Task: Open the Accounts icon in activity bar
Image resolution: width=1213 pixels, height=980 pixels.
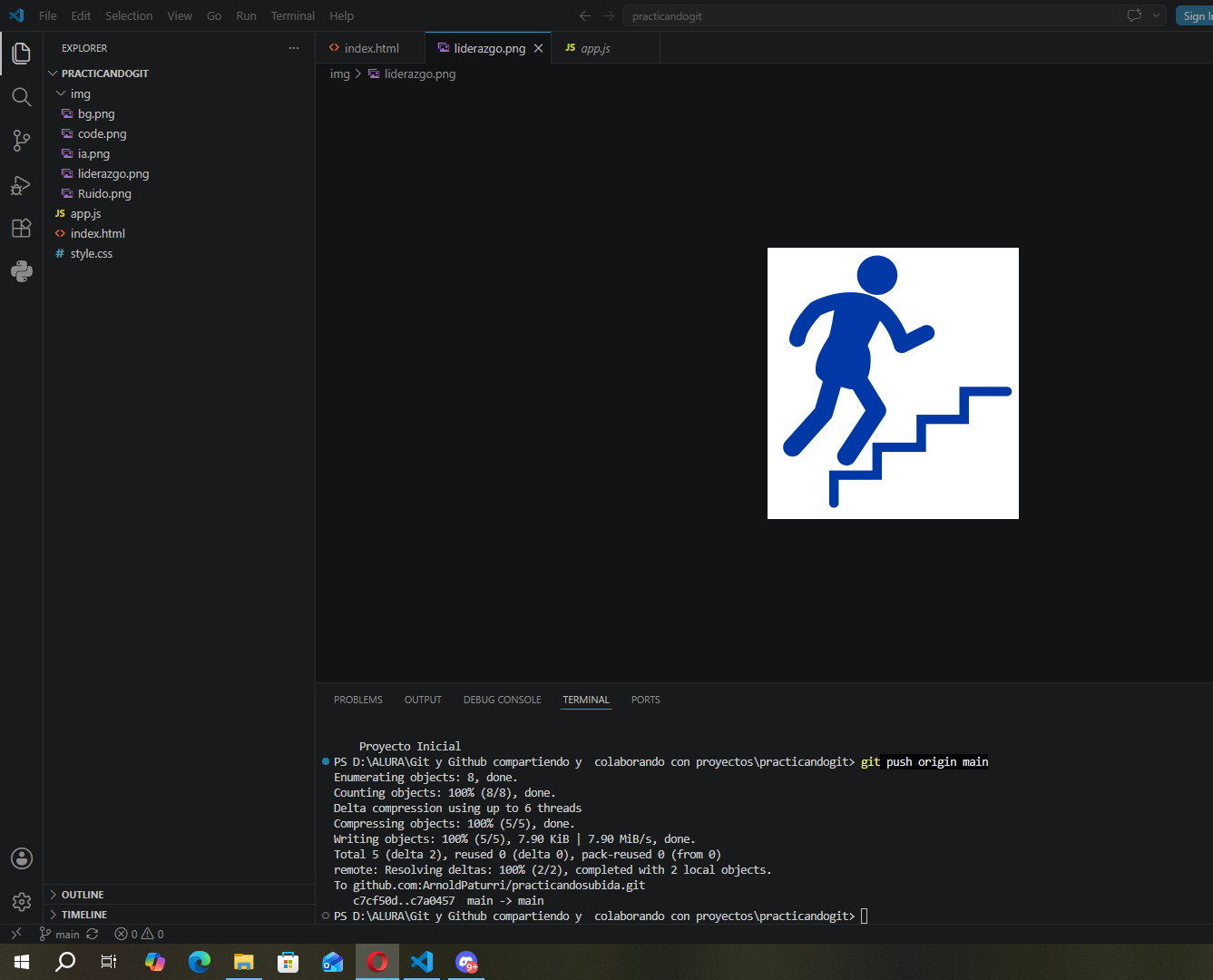Action: [x=22, y=858]
